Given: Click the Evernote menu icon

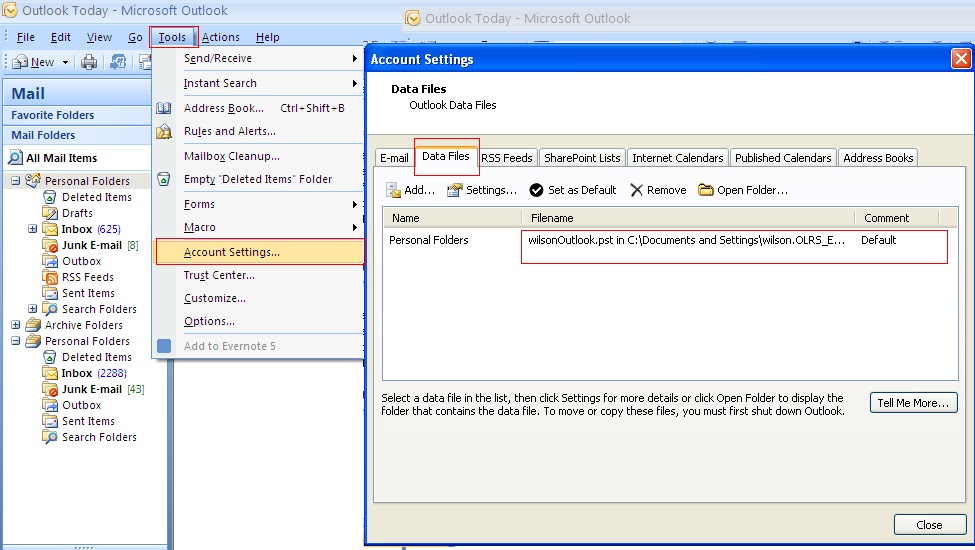Looking at the screenshot, I should (x=164, y=346).
